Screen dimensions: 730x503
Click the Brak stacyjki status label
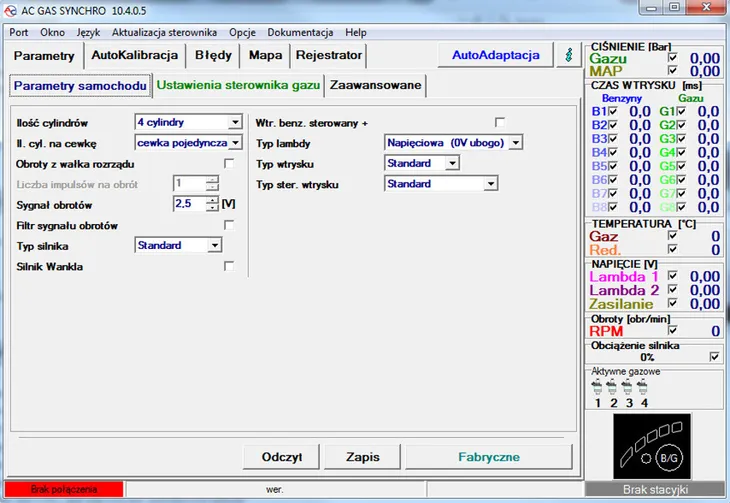pos(655,489)
